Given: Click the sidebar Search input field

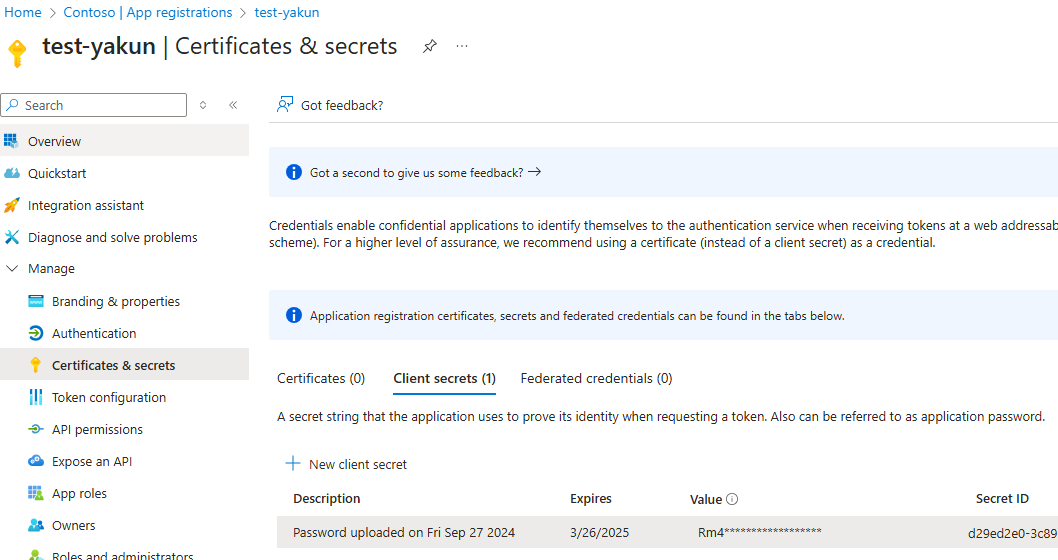Looking at the screenshot, I should (100, 105).
